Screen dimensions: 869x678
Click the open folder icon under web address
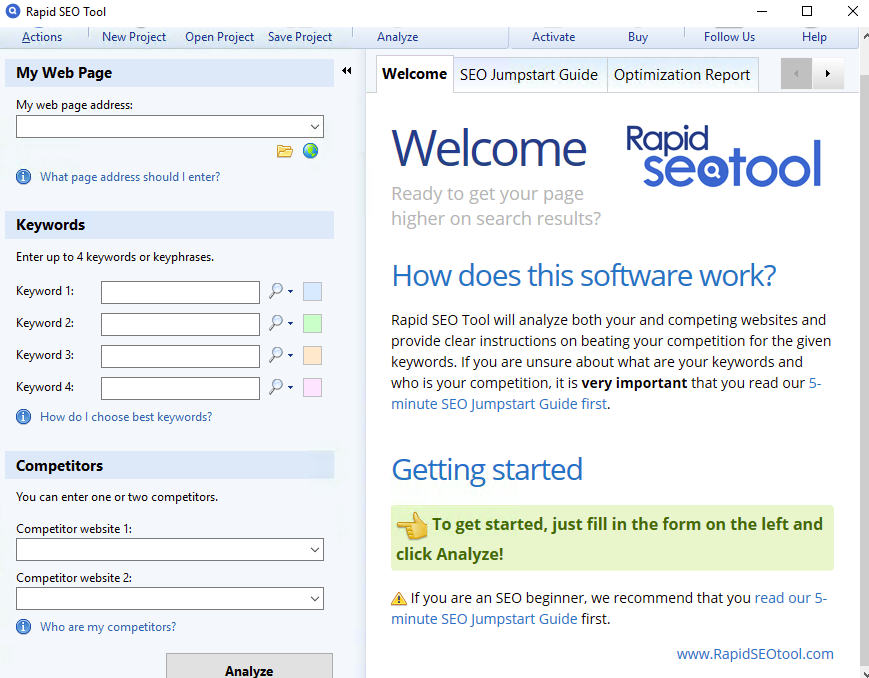click(x=285, y=151)
